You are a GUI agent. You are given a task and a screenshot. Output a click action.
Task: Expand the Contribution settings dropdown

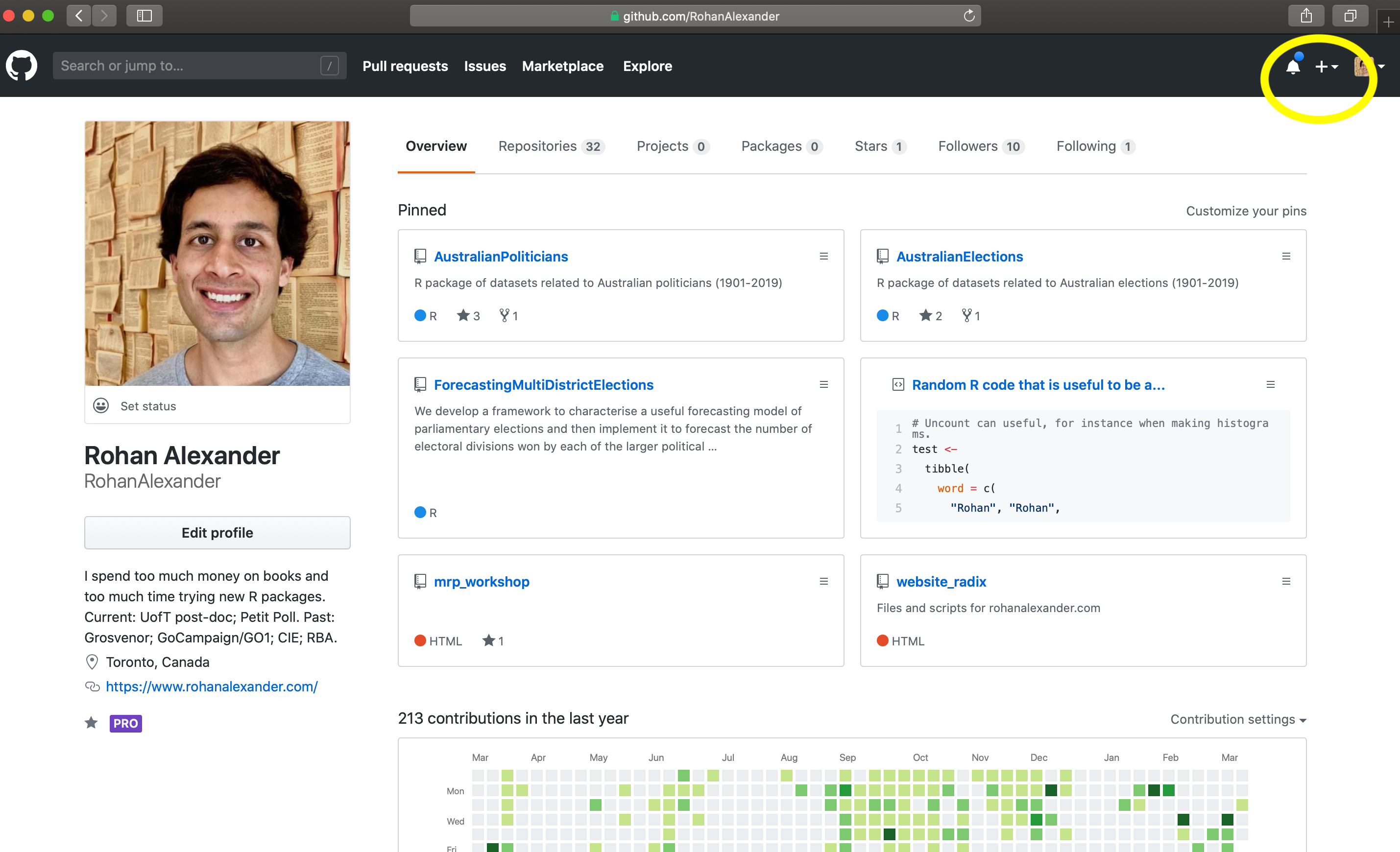(x=1237, y=719)
